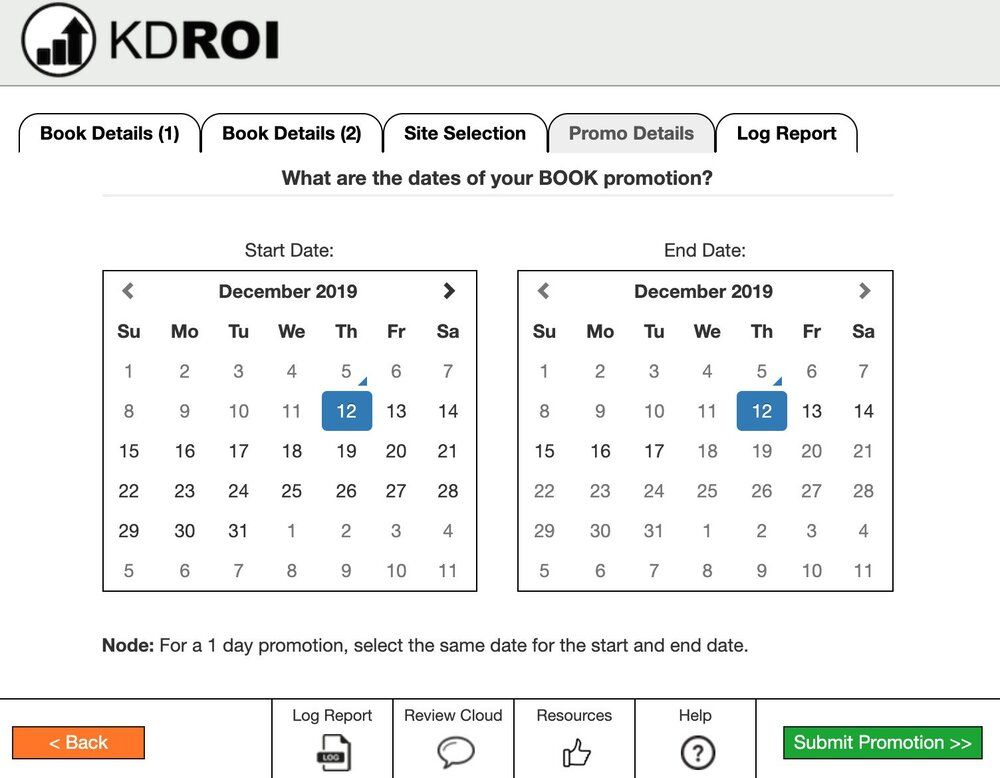Choose 25 in the Start Date calendar
Viewport: 1000px width, 778px height.
tap(291, 491)
